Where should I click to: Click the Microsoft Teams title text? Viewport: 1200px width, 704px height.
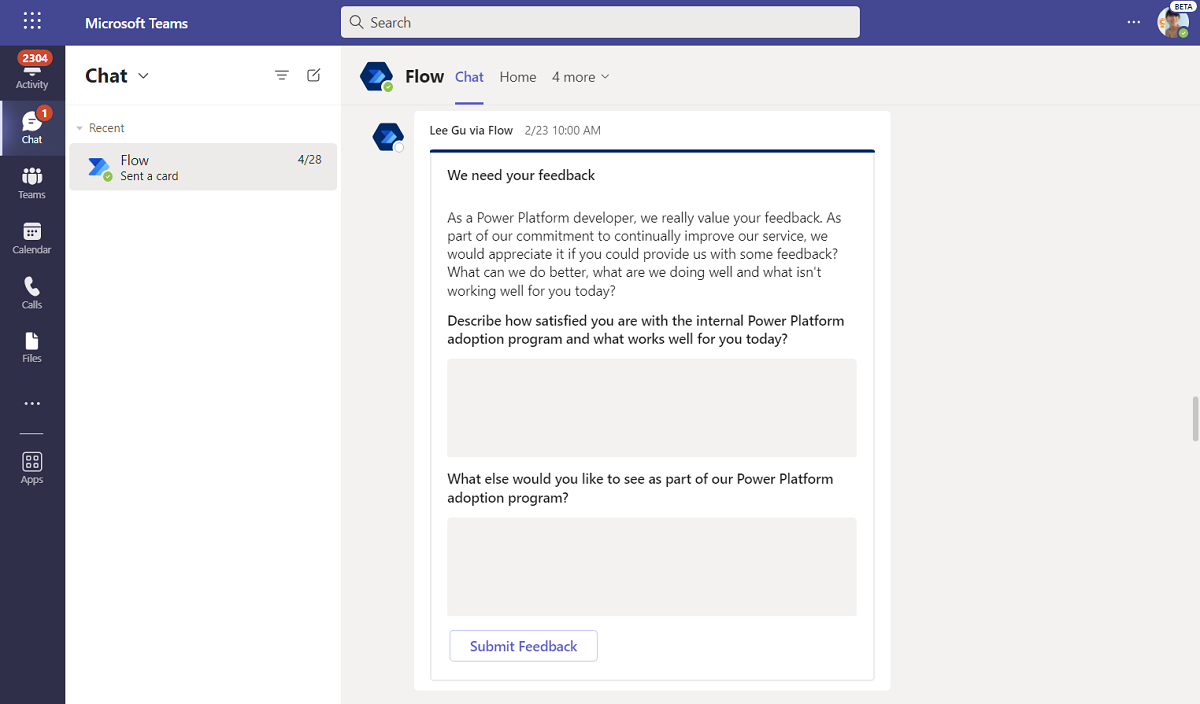pos(136,22)
